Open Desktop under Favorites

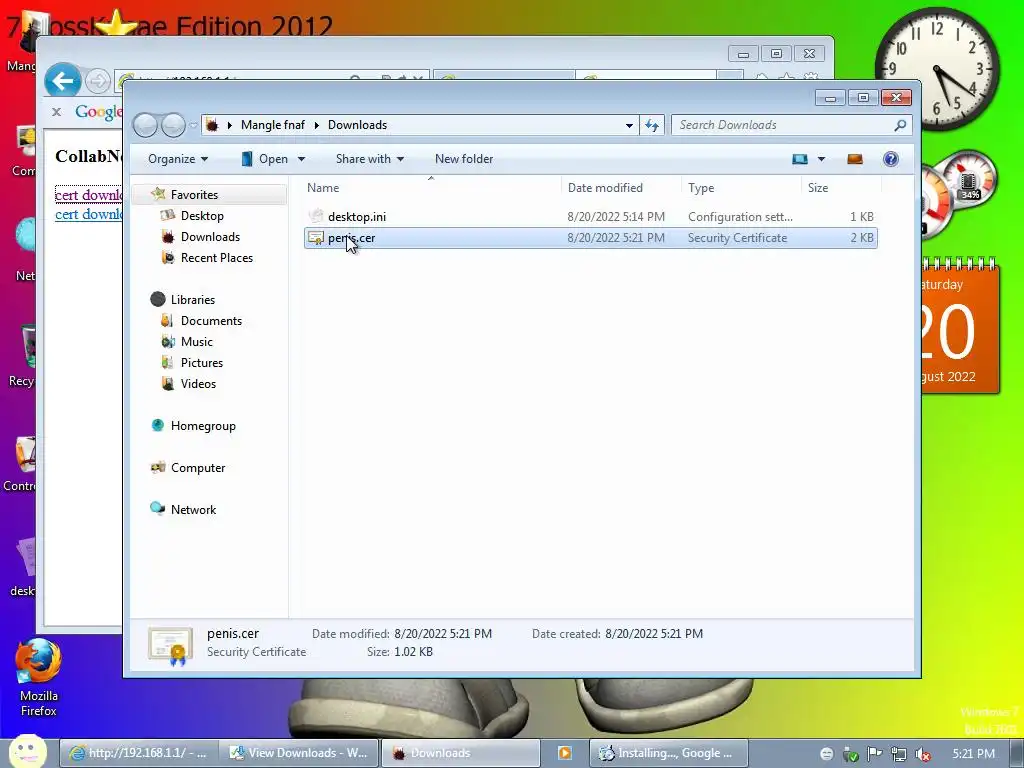(202, 216)
